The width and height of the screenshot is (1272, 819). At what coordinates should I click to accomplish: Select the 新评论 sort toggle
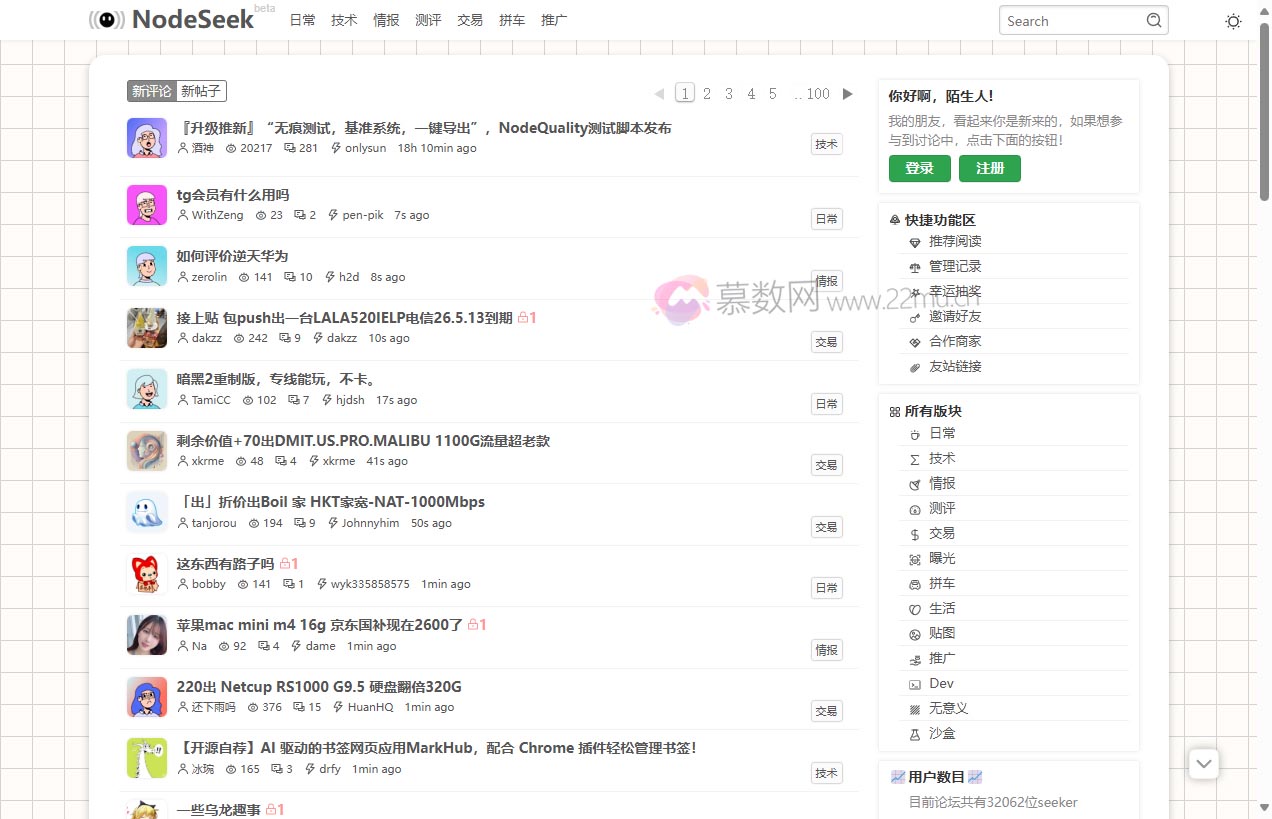coord(151,91)
